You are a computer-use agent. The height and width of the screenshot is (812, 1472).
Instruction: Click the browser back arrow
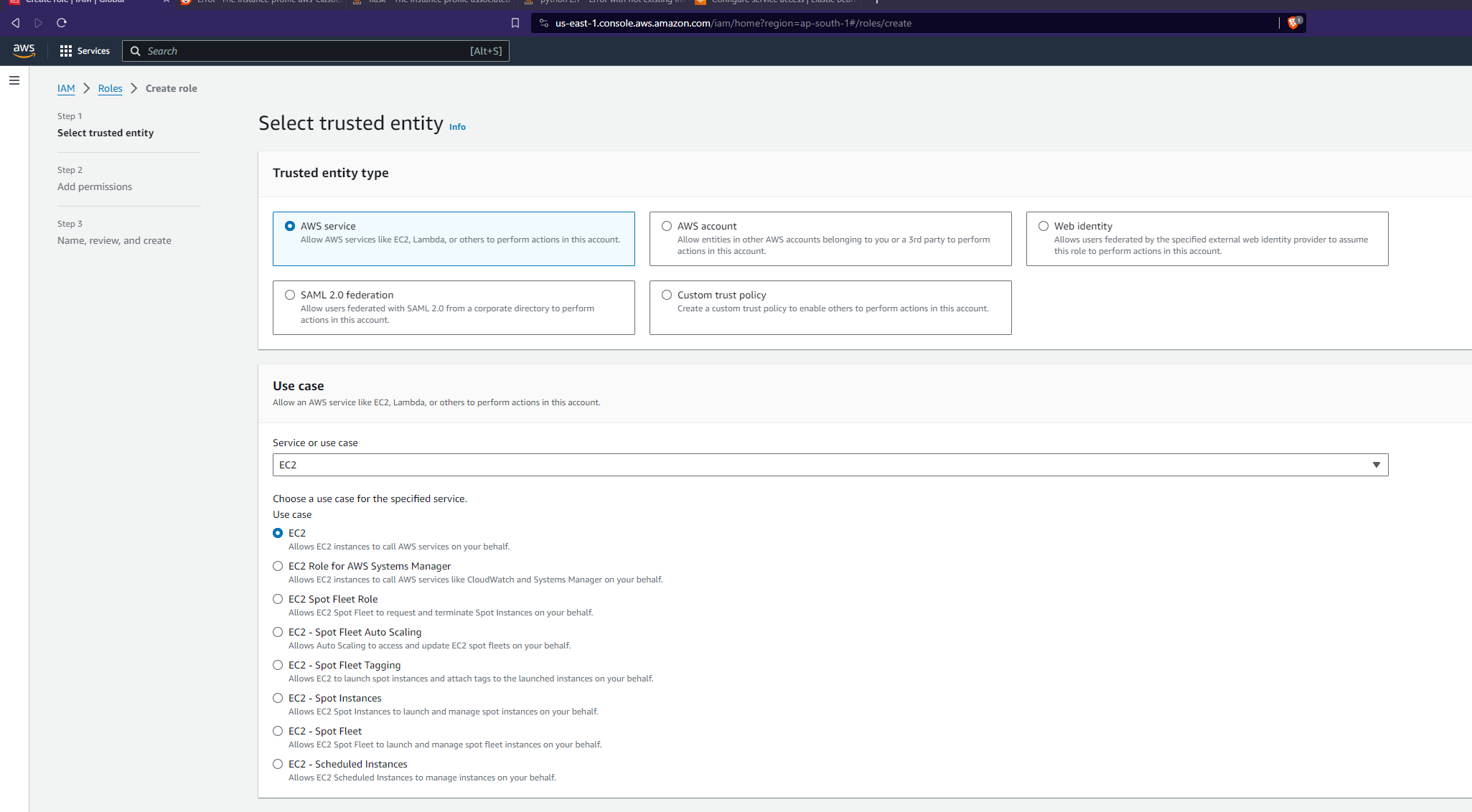[x=16, y=23]
